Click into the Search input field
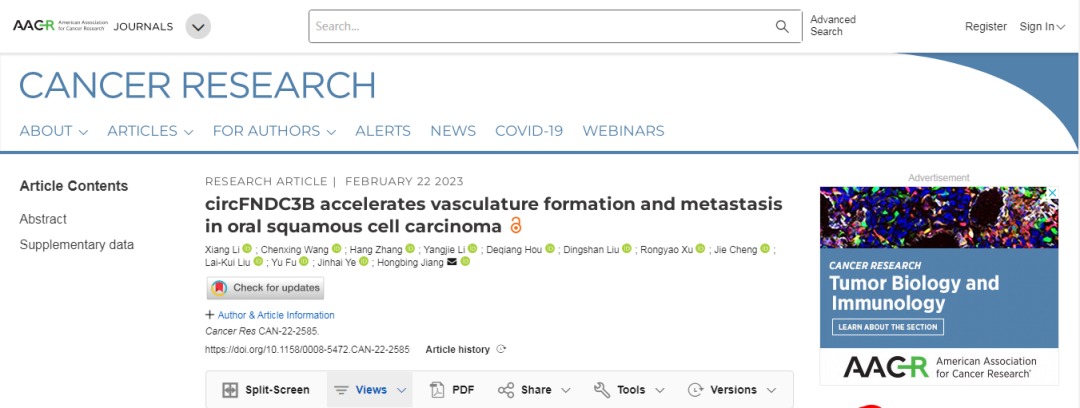The image size is (1080, 408). 540,26
